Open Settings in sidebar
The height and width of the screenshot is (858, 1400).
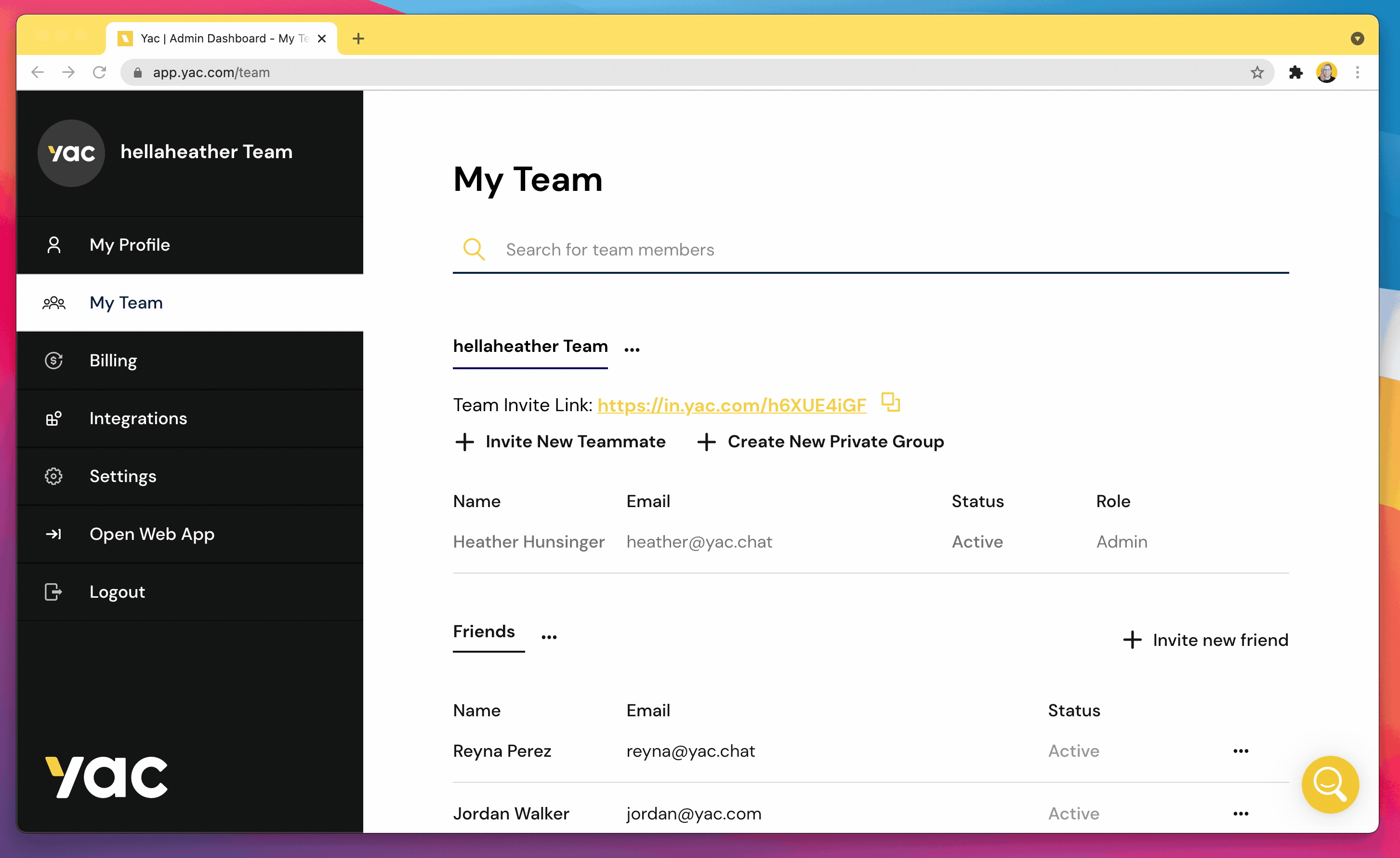tap(190, 476)
